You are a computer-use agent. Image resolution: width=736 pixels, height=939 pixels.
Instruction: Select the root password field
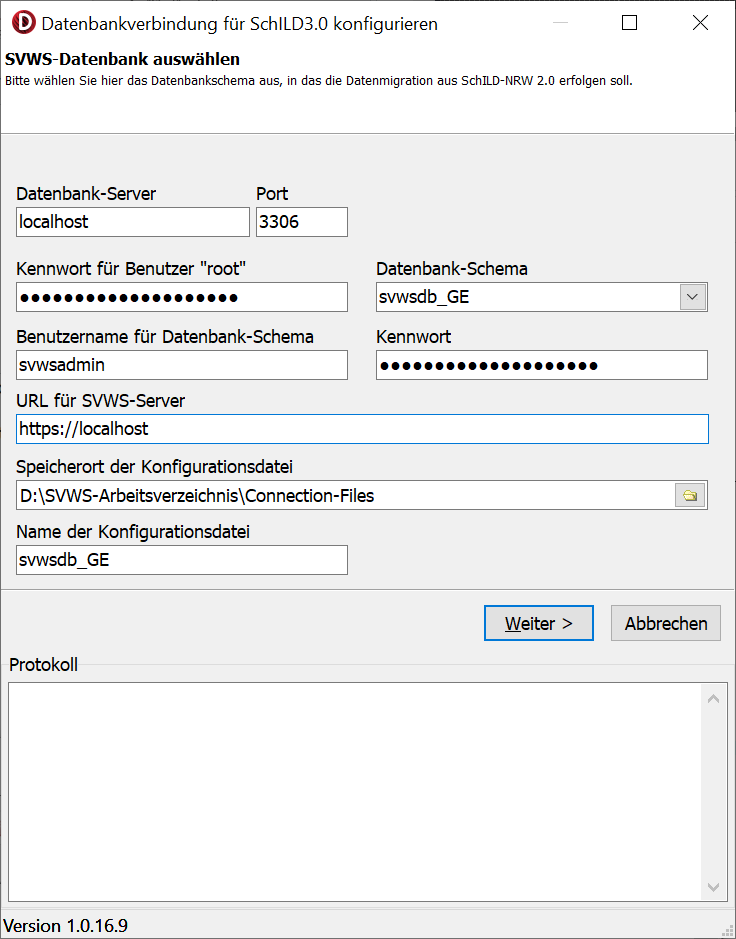182,297
